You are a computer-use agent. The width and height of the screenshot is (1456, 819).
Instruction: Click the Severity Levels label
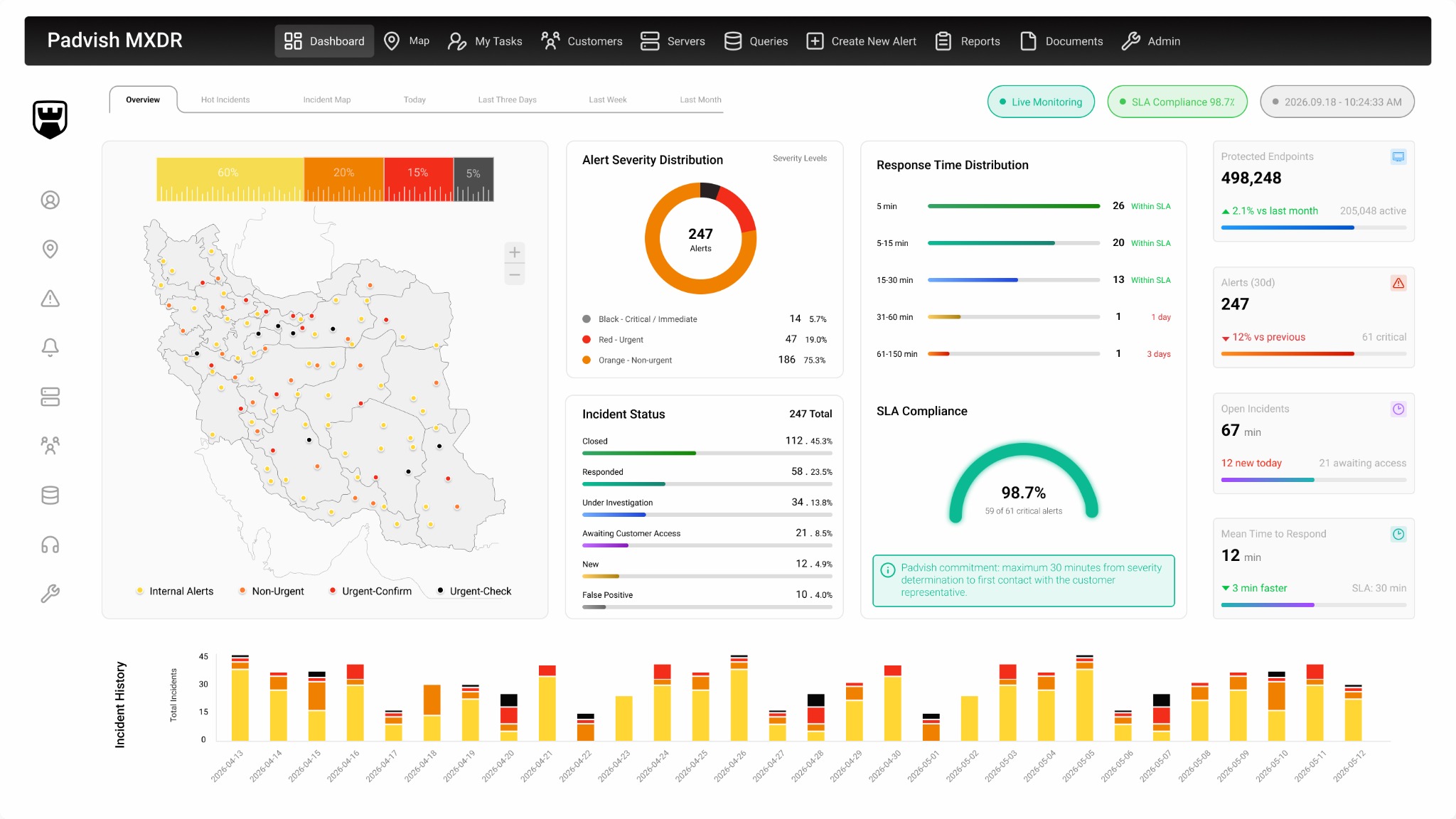pos(800,159)
